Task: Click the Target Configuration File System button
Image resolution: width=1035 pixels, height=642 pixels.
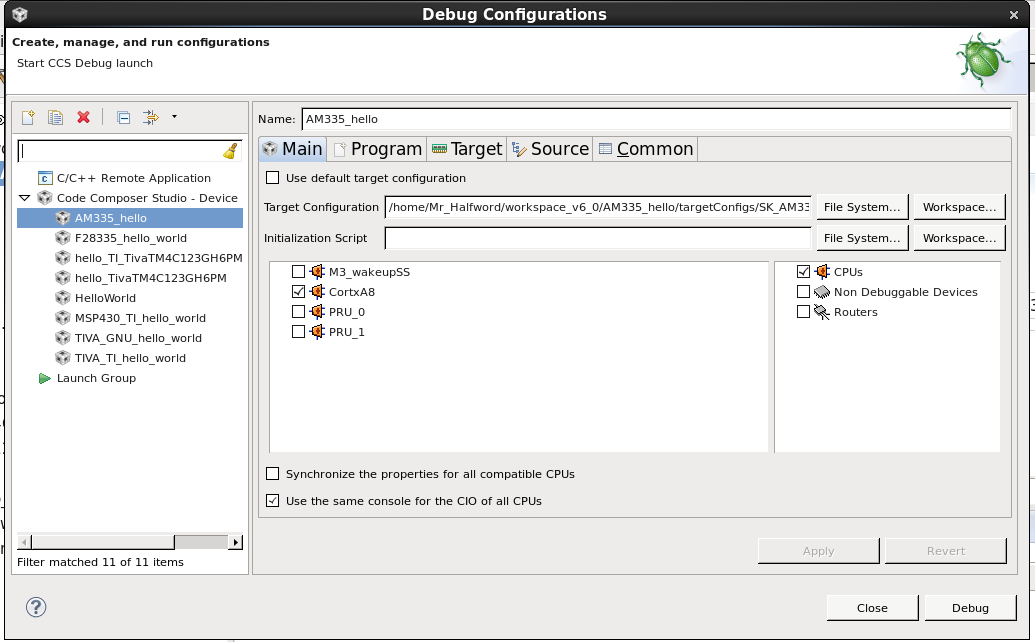Action: tap(861, 207)
